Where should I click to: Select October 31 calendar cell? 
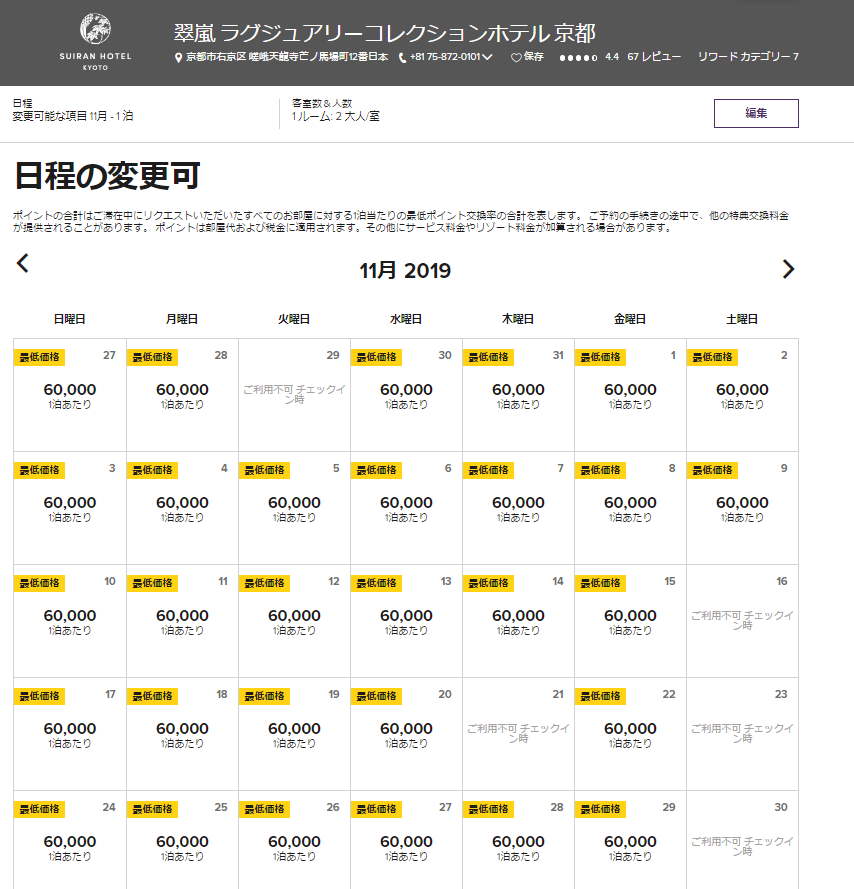pos(518,395)
